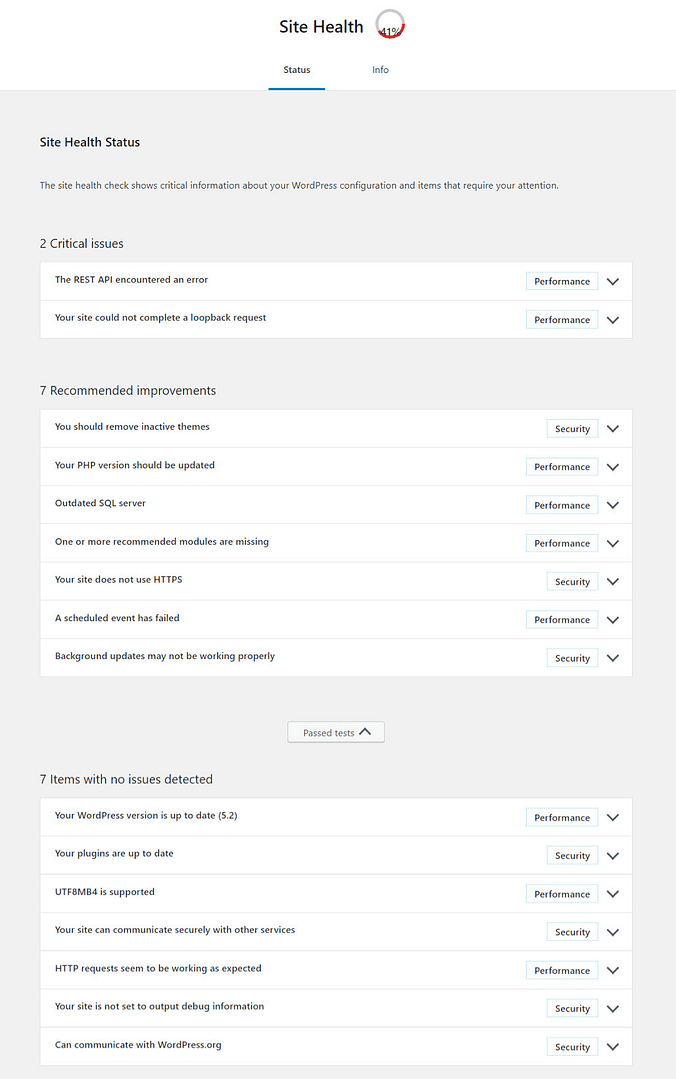The height and width of the screenshot is (1079, 676).
Task: Switch to the Info tab
Action: 380,70
